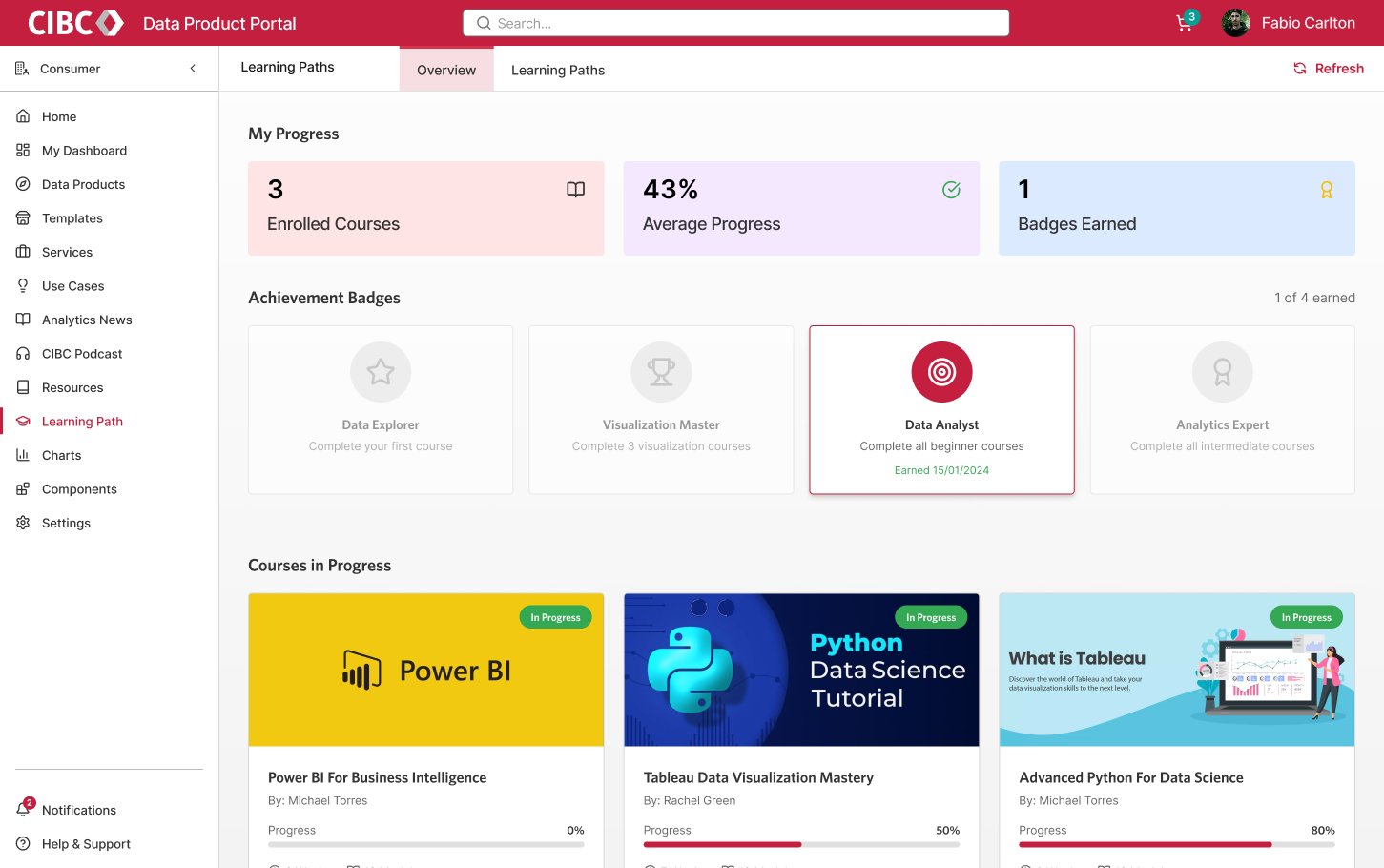The height and width of the screenshot is (868, 1384).
Task: Click the In Progress tag on Tableau thumbnail
Action: (1307, 617)
